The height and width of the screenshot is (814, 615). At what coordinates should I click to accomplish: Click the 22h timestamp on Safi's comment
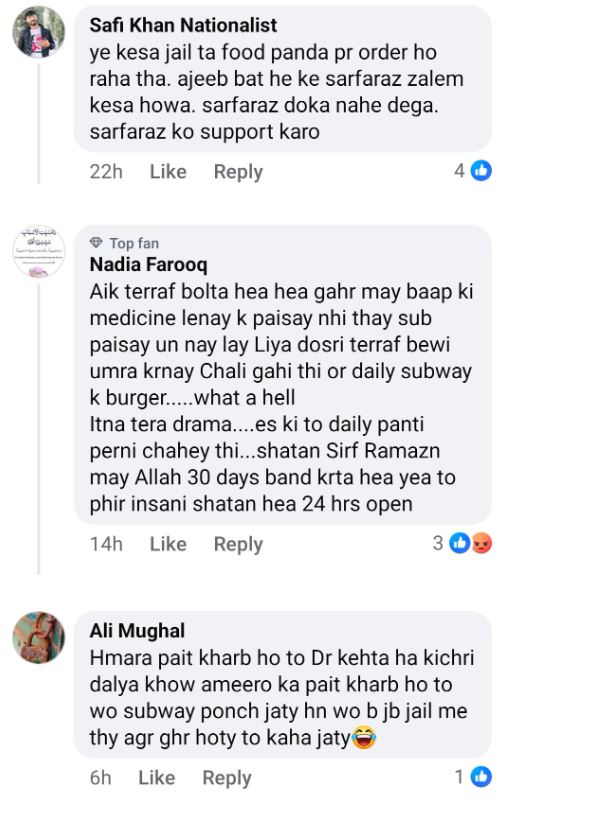[105, 172]
